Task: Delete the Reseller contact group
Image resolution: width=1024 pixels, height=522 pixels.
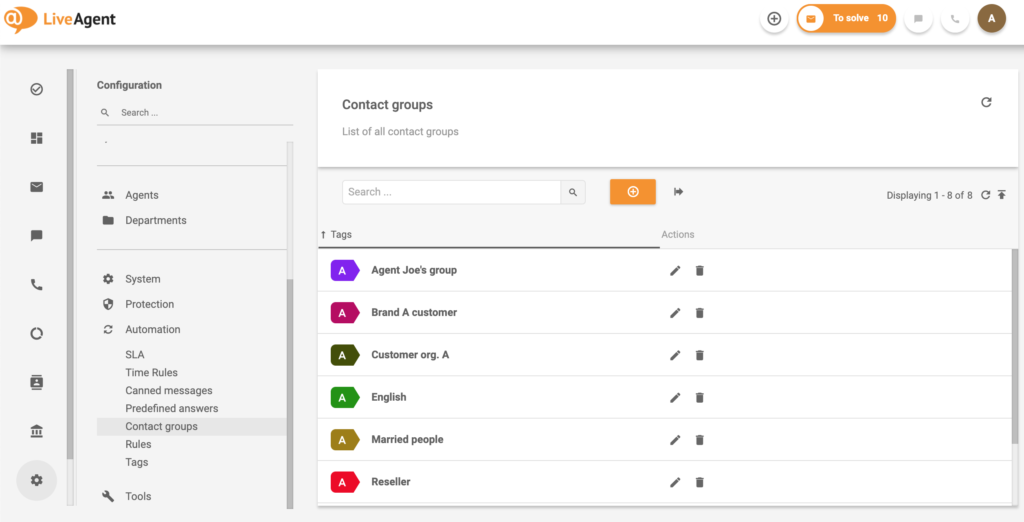Action: pos(699,482)
